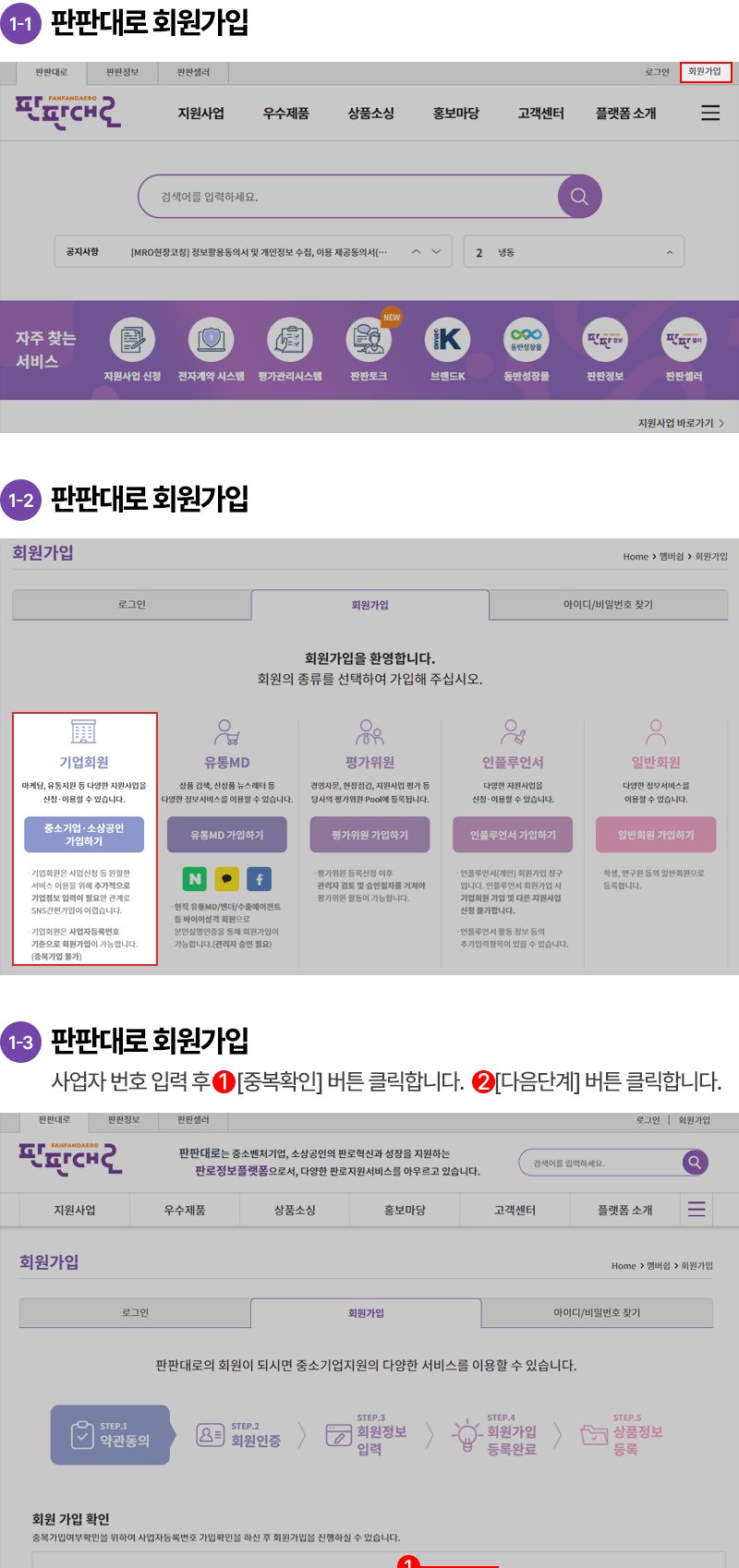
Task: Click the 중소기업·소상공인 가입하기 button
Action: (x=84, y=835)
